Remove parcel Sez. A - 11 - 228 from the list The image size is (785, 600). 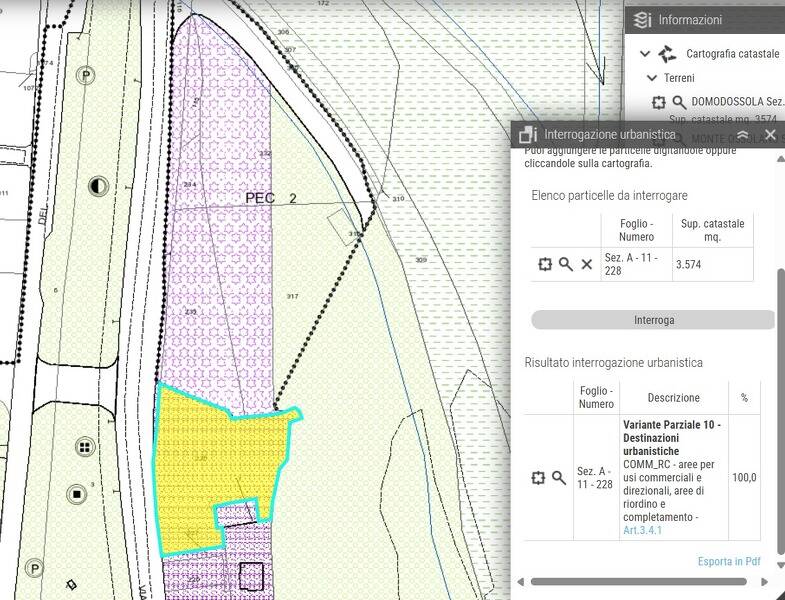[x=587, y=264]
